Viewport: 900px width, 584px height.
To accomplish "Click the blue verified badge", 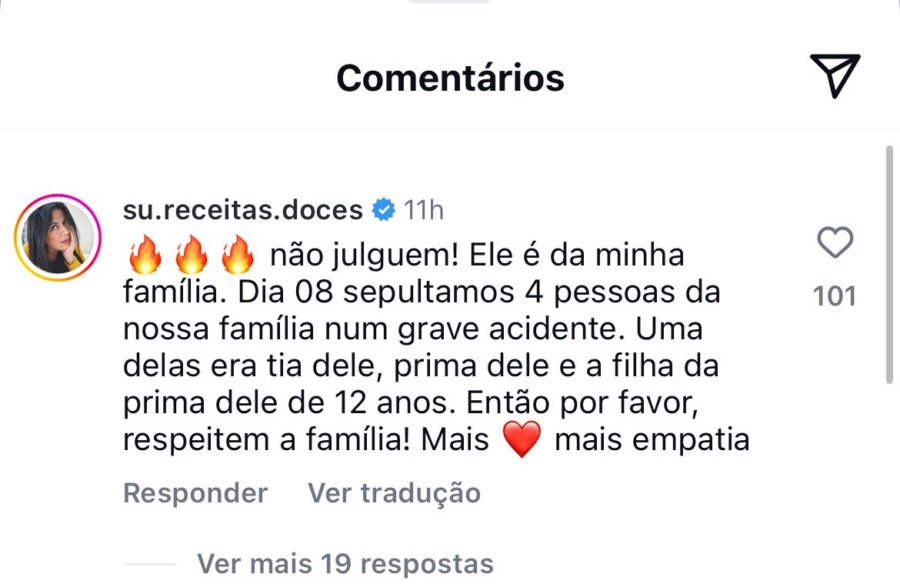I will tap(383, 210).
